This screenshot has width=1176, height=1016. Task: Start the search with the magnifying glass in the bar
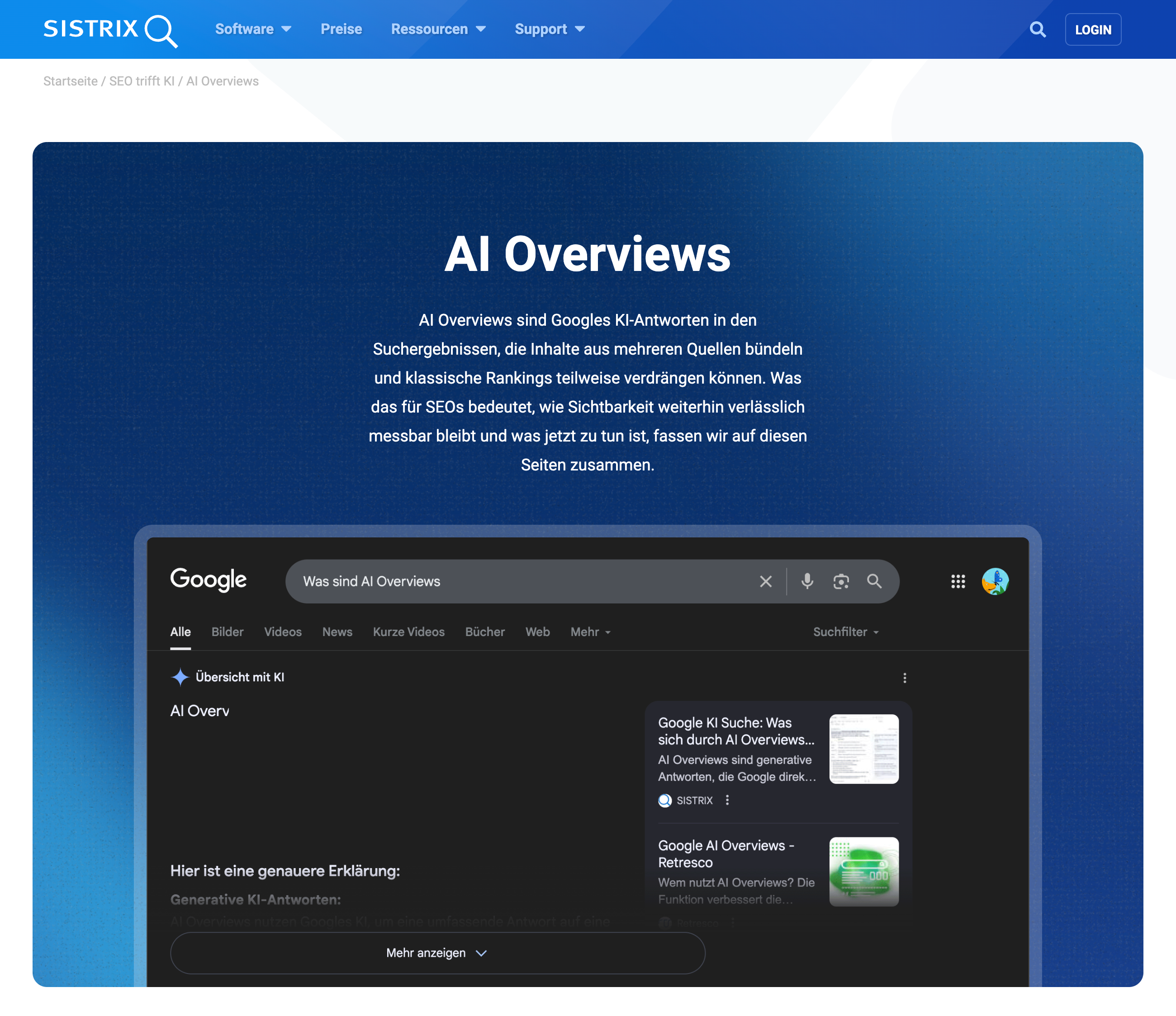click(874, 581)
